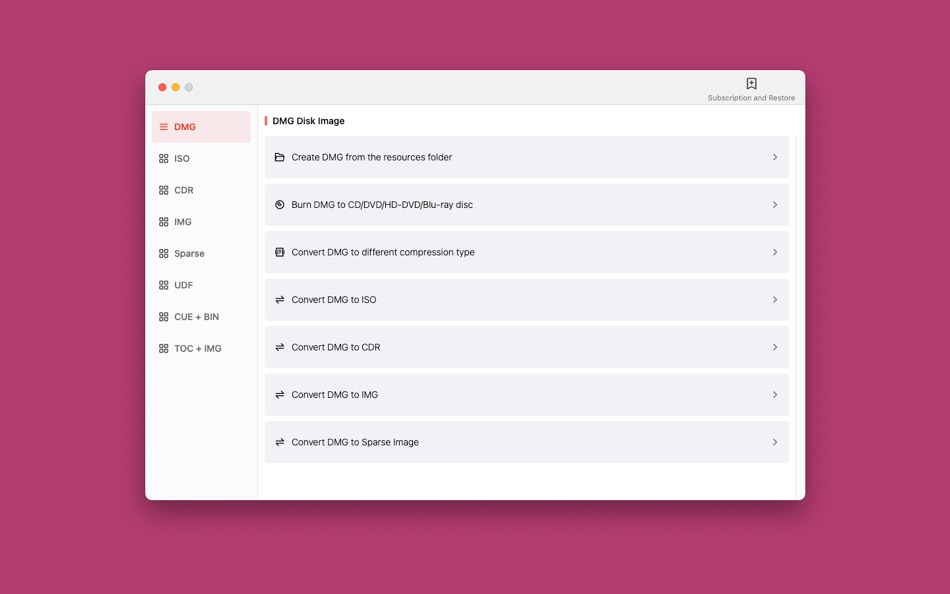Switch to the IMG sidebar tab

click(x=201, y=222)
